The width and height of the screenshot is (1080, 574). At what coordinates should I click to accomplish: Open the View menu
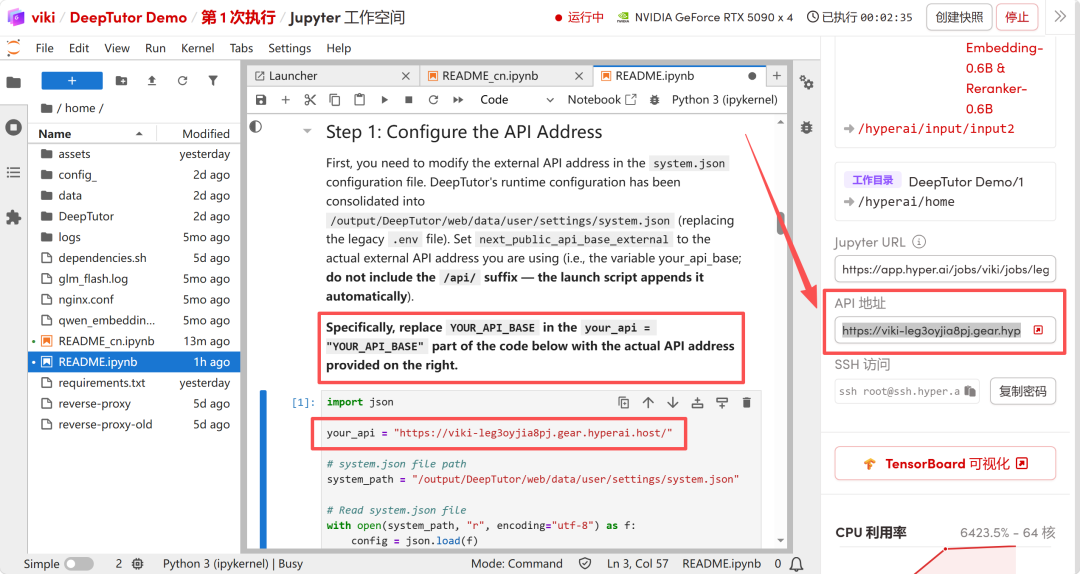117,48
